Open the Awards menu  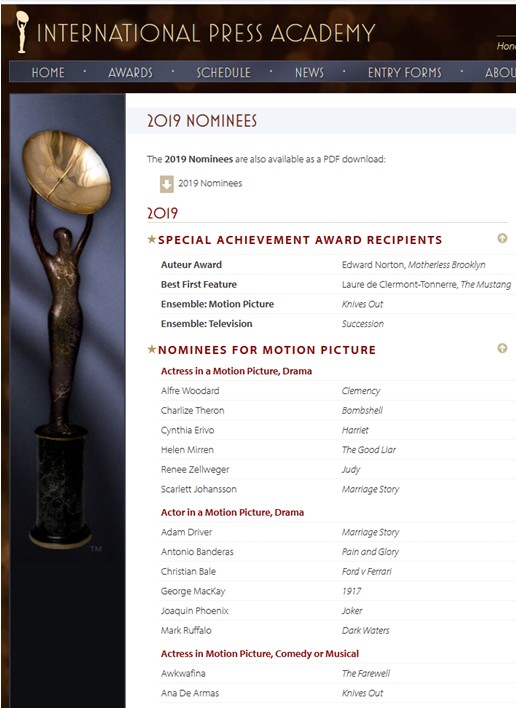pyautogui.click(x=130, y=72)
